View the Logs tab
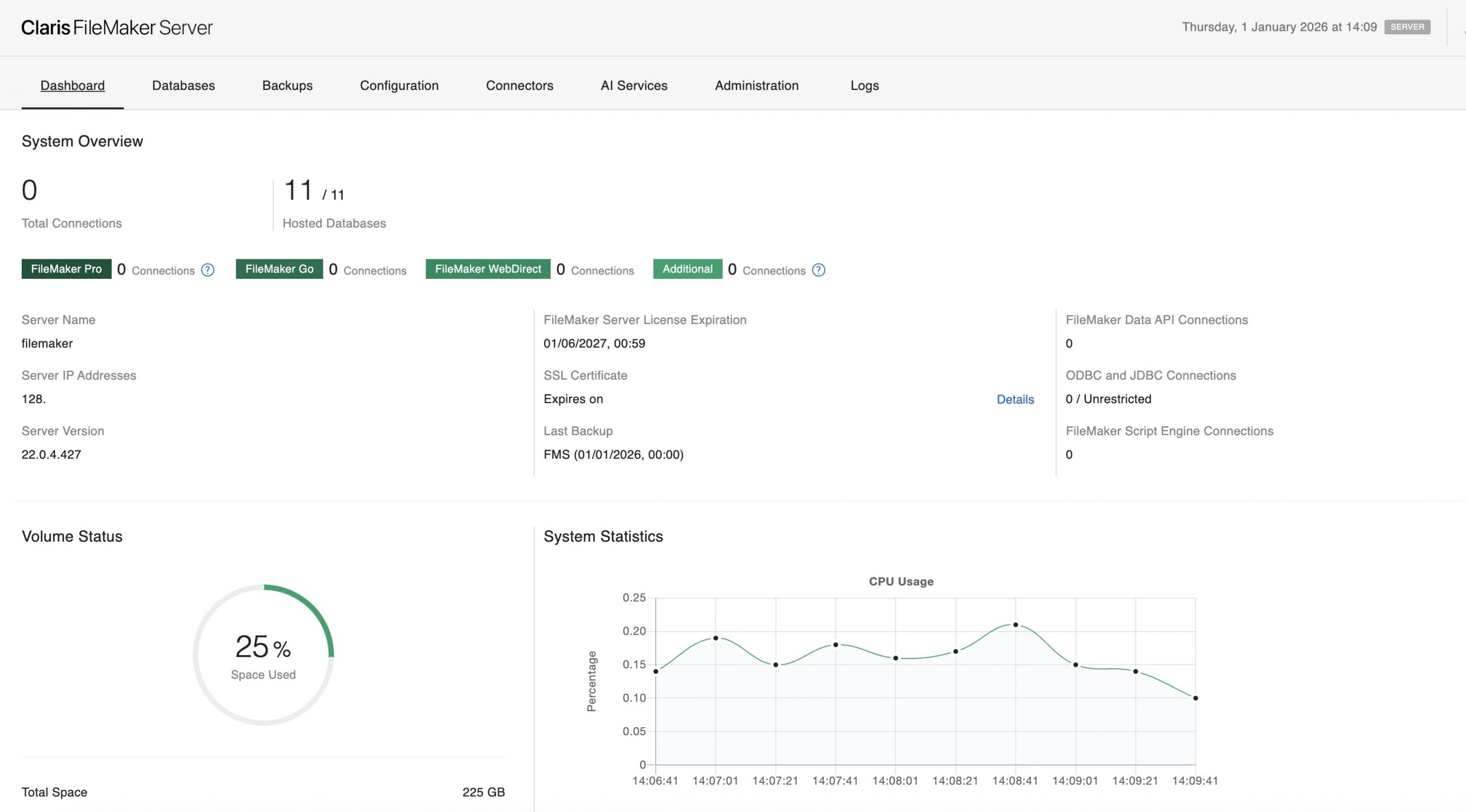Screen dimensions: 1466x812 coord(864,85)
